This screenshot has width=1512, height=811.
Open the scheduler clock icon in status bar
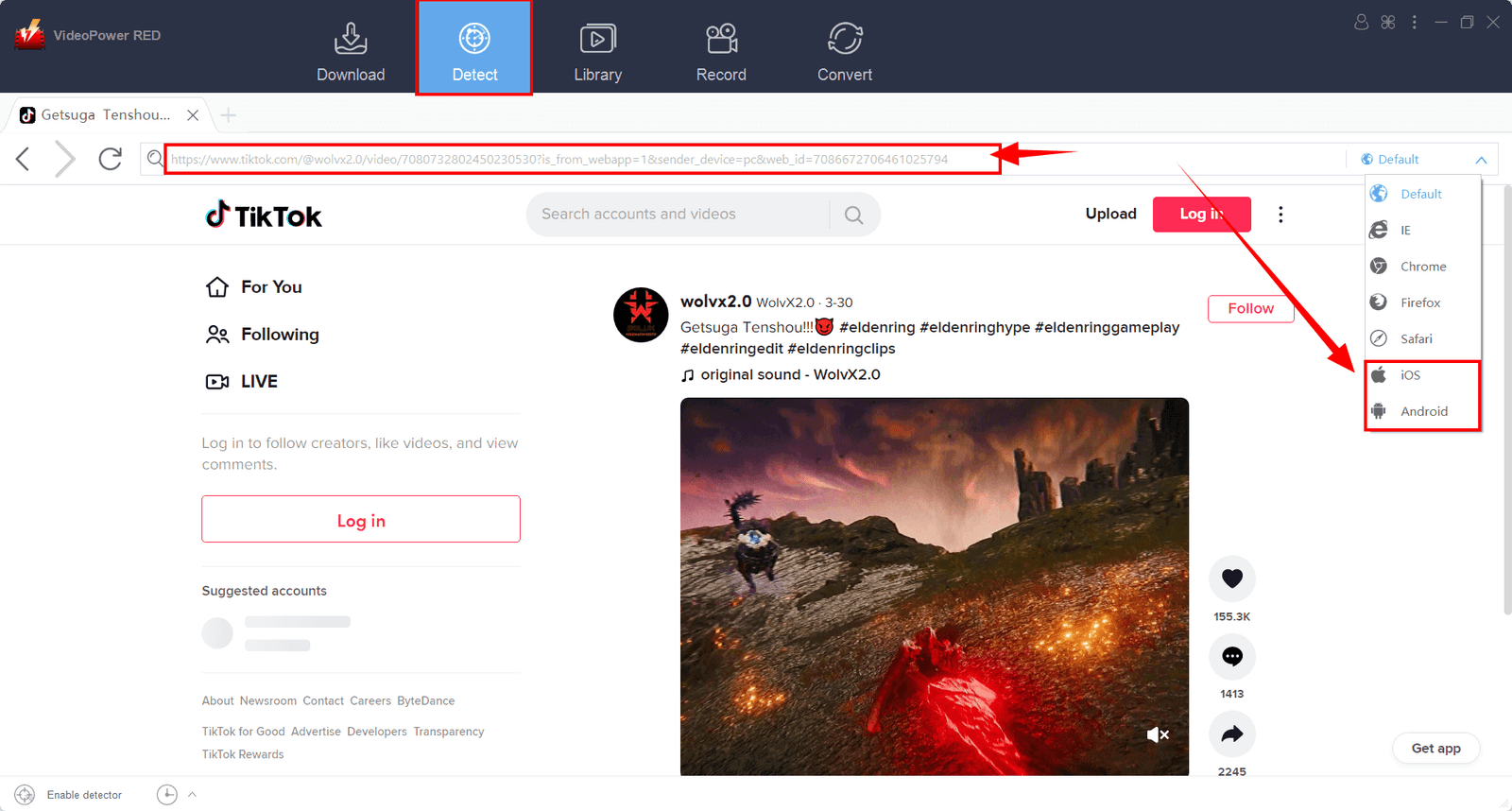click(167, 795)
